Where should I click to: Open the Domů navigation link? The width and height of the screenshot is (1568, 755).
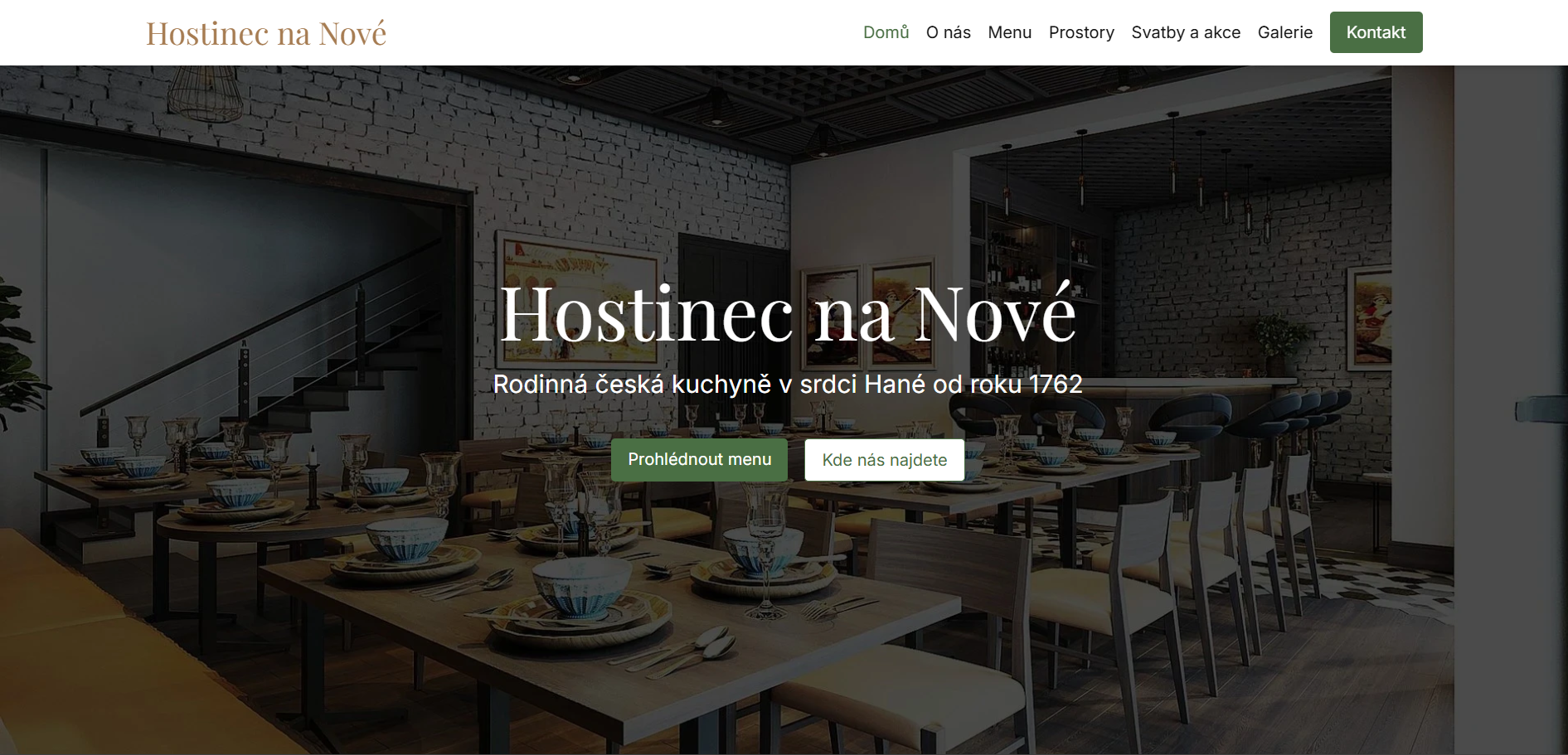[886, 32]
